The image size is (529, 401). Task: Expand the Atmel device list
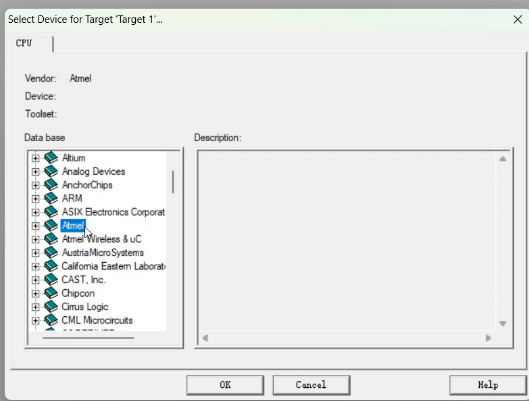[x=35, y=226]
